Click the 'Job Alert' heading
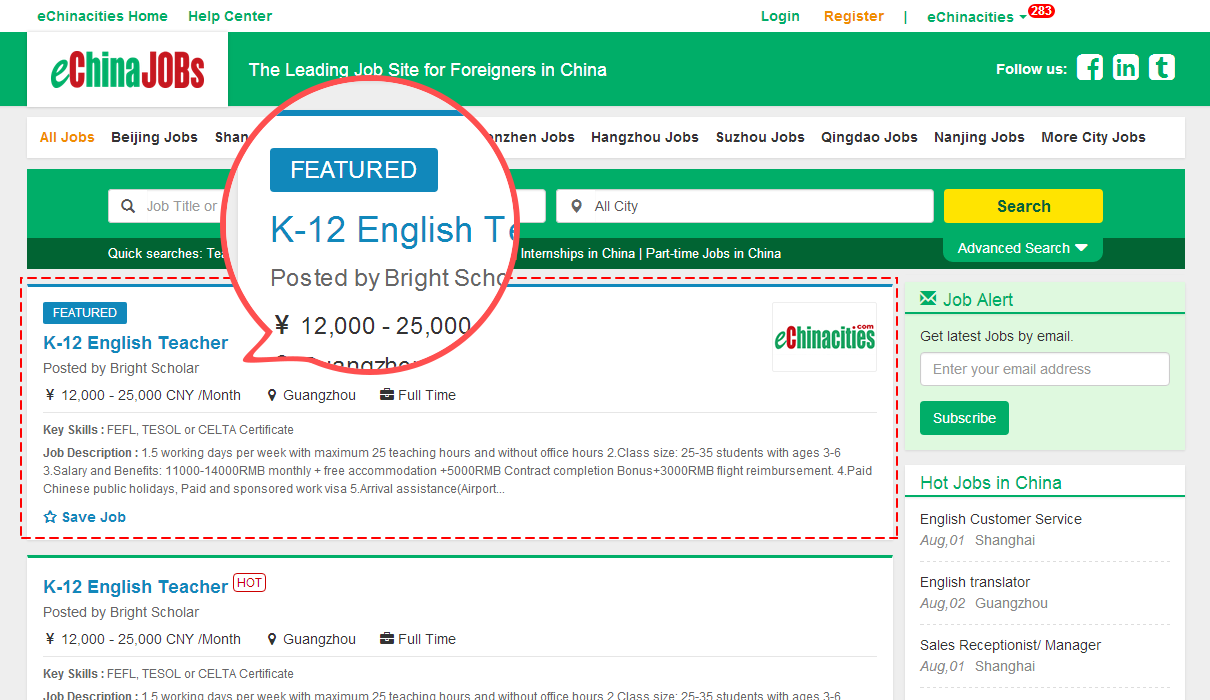1210x700 pixels. pyautogui.click(x=978, y=299)
